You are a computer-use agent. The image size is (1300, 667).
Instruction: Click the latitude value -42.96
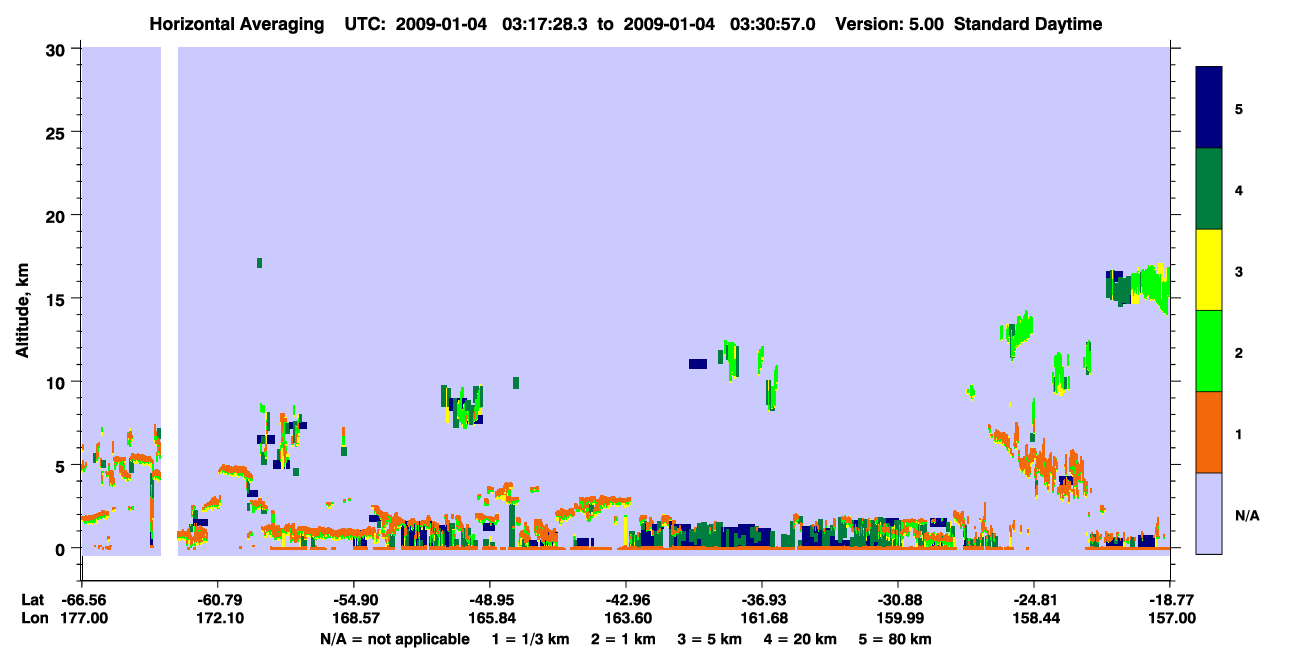tap(626, 600)
